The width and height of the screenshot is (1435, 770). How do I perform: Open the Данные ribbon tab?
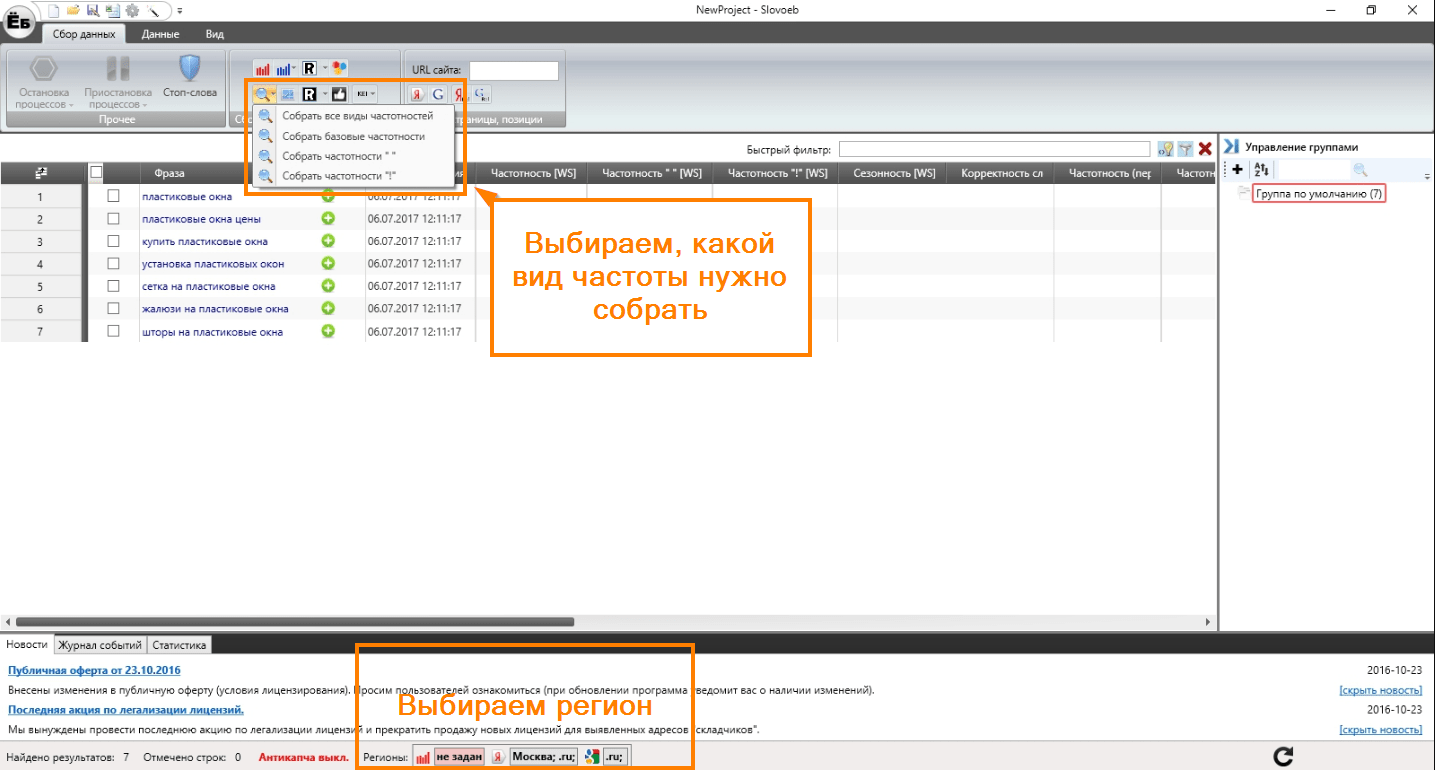tap(160, 33)
